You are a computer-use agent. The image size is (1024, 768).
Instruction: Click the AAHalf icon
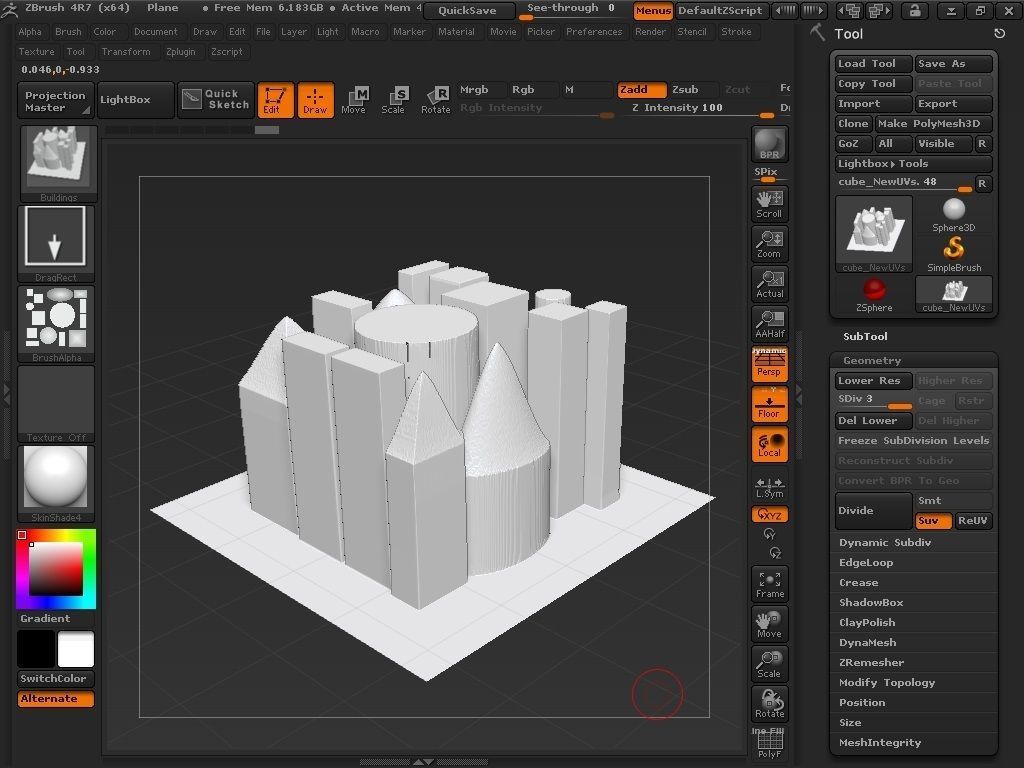pyautogui.click(x=769, y=323)
